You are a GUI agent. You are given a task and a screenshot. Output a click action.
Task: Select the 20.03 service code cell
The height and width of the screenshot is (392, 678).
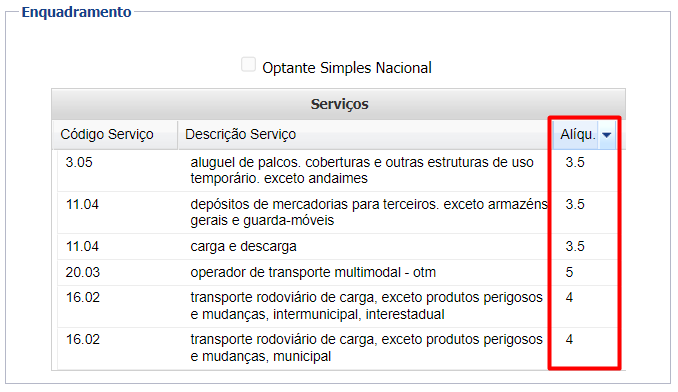click(83, 273)
